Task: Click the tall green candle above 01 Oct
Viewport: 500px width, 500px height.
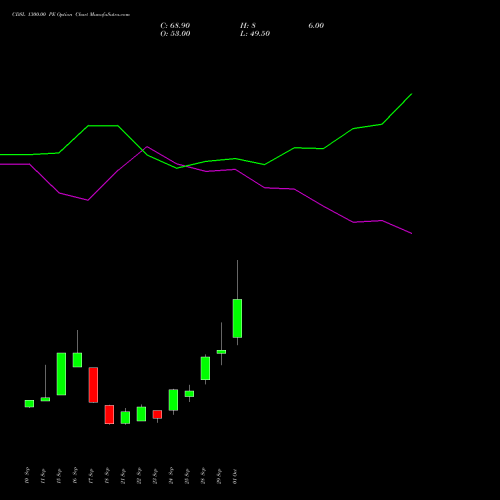Action: pyautogui.click(x=237, y=318)
